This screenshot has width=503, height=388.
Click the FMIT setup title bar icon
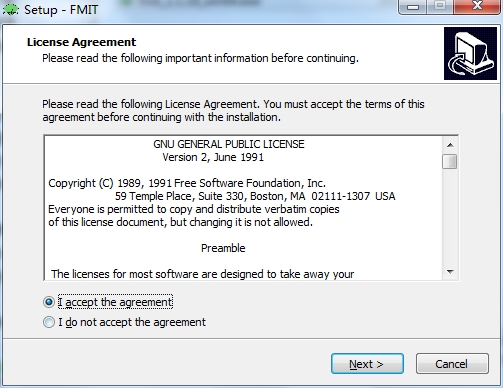pyautogui.click(x=11, y=9)
